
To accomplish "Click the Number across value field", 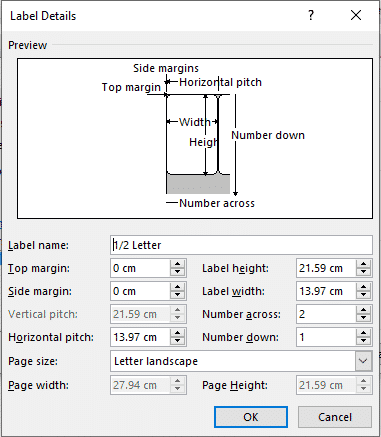I will point(327,314).
